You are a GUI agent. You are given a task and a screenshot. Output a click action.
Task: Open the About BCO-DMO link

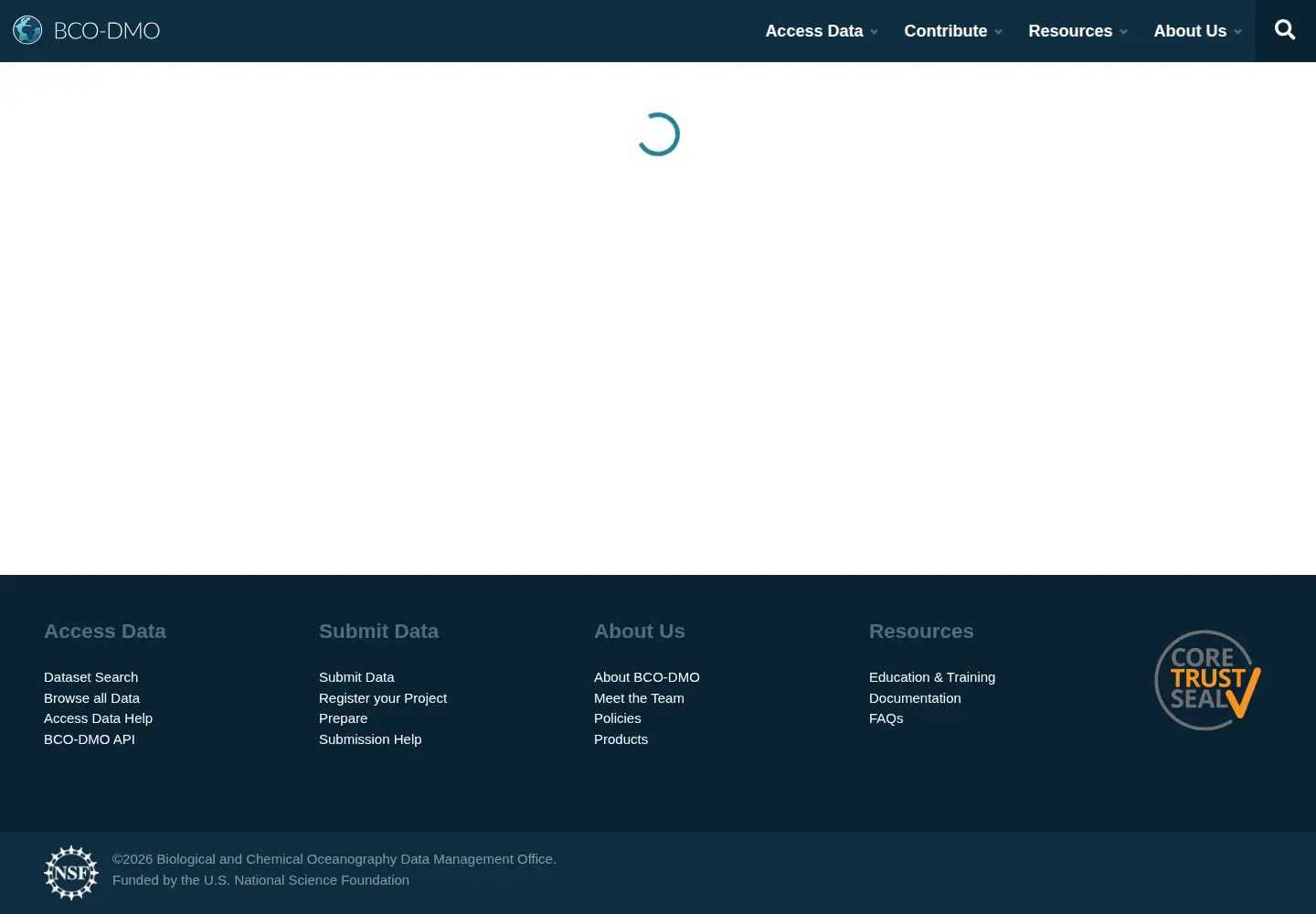(647, 677)
